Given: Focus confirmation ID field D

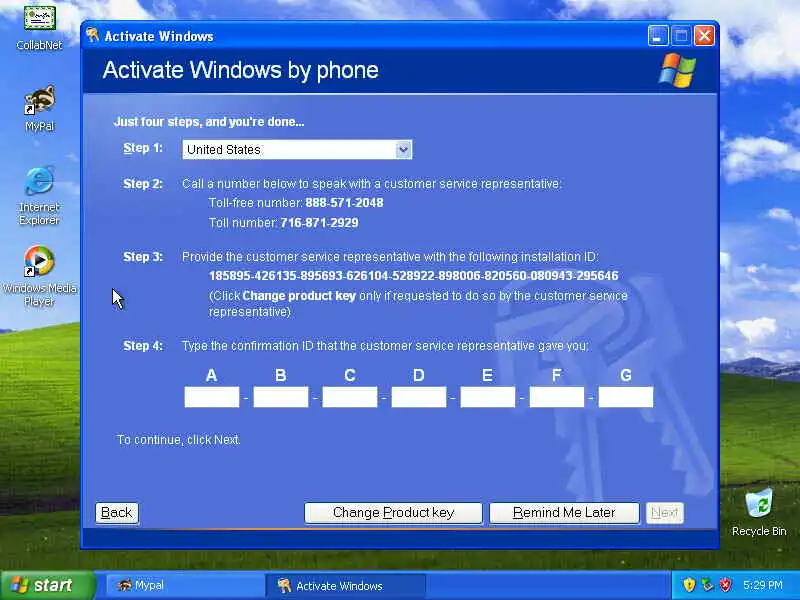Looking at the screenshot, I should pos(419,397).
